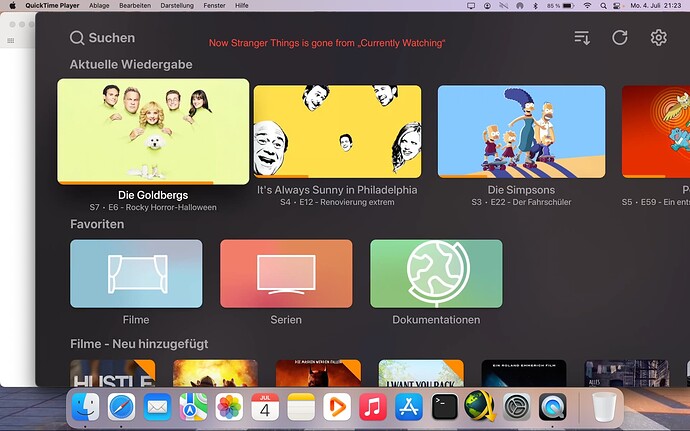Play Die Goldbergs S7 E6
Image resolution: width=690 pixels, height=431 pixels.
[153, 131]
